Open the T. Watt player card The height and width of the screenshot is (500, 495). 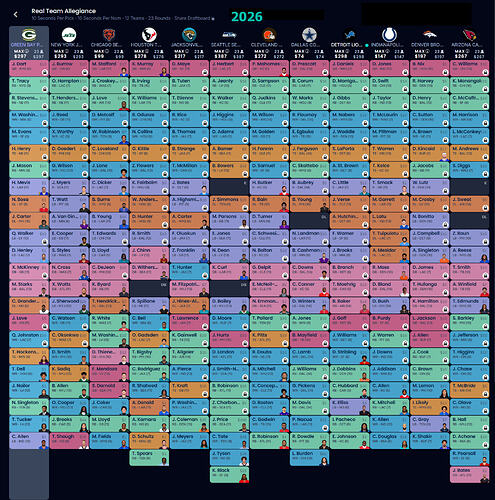tap(69, 204)
